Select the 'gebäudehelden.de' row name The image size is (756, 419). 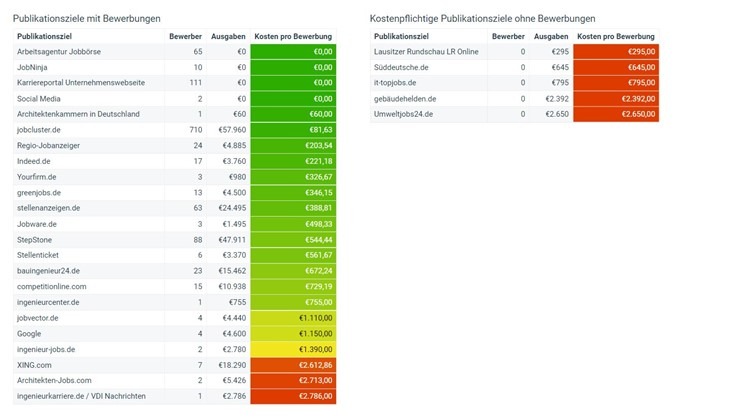pyautogui.click(x=405, y=99)
